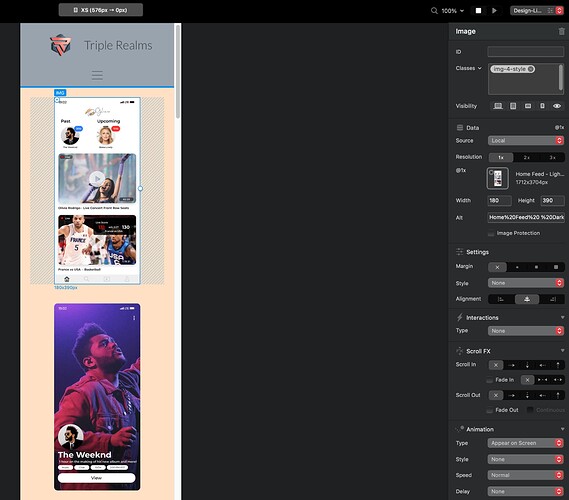This screenshot has width=569, height=500.
Task: Toggle phone portrait visibility icon
Action: coord(542,106)
